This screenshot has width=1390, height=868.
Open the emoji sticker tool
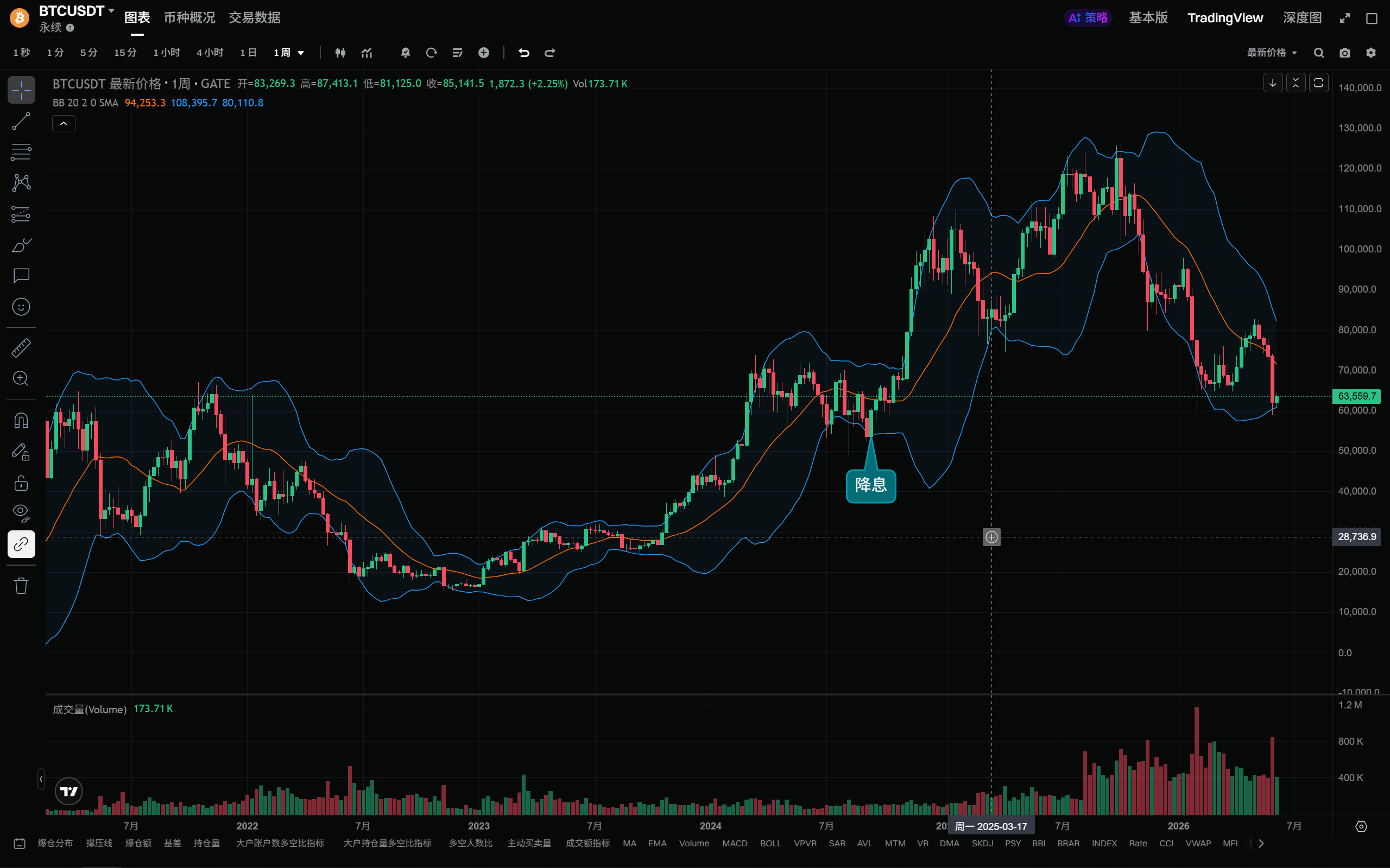click(21, 307)
